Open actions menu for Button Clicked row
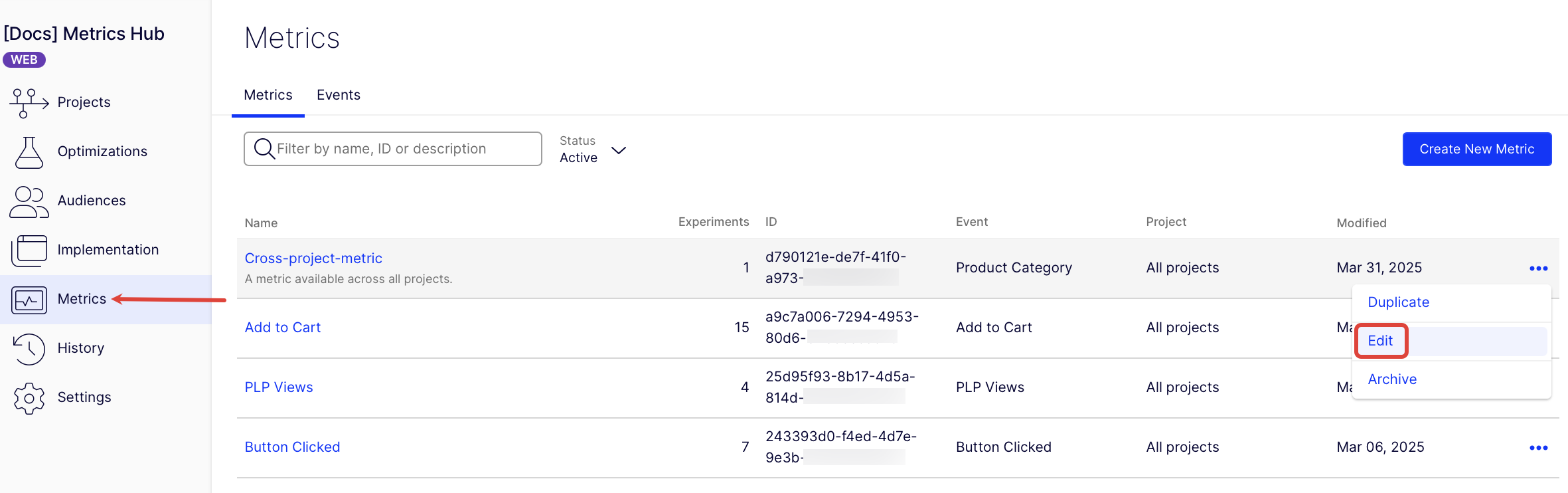 pyautogui.click(x=1538, y=448)
